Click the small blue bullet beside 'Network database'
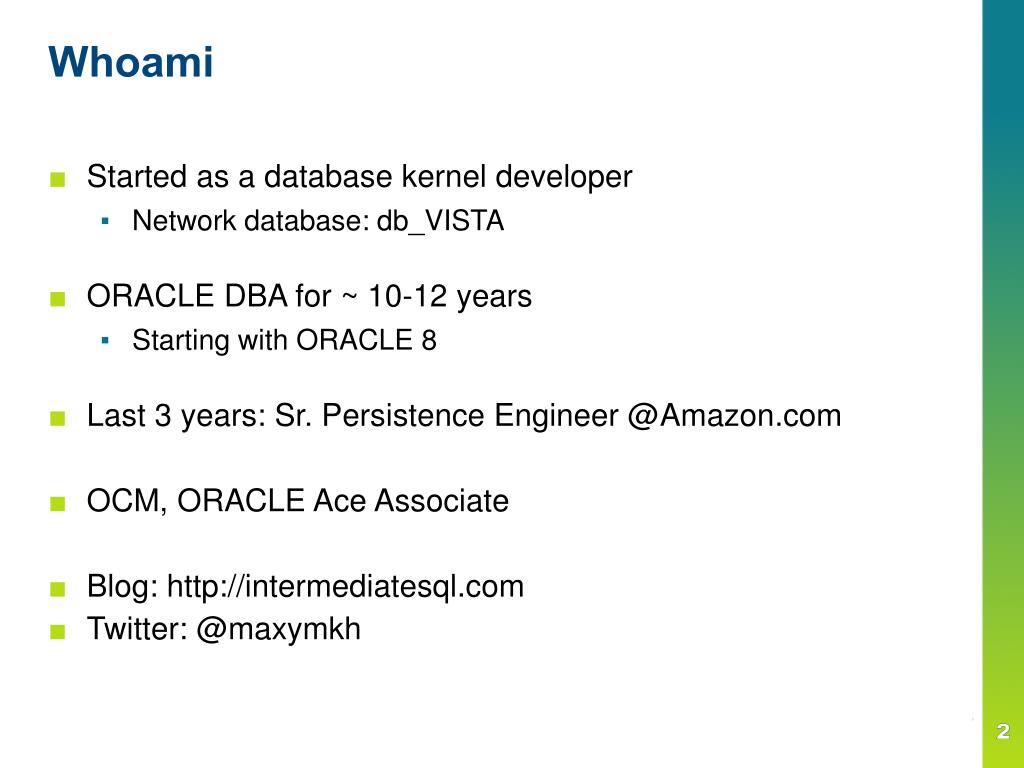This screenshot has width=1024, height=768. (105, 221)
